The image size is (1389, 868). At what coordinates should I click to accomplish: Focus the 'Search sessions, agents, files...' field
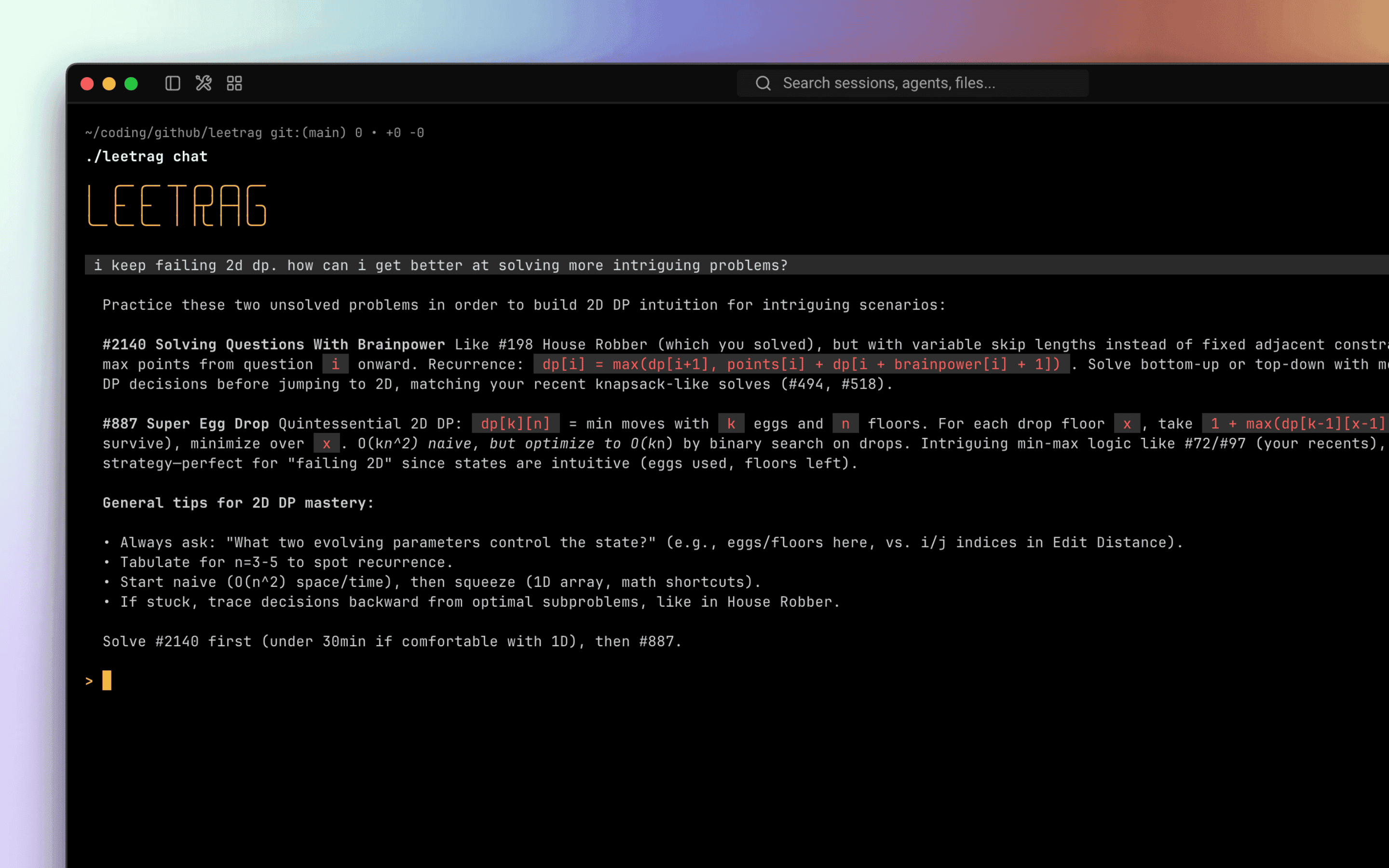(x=912, y=84)
